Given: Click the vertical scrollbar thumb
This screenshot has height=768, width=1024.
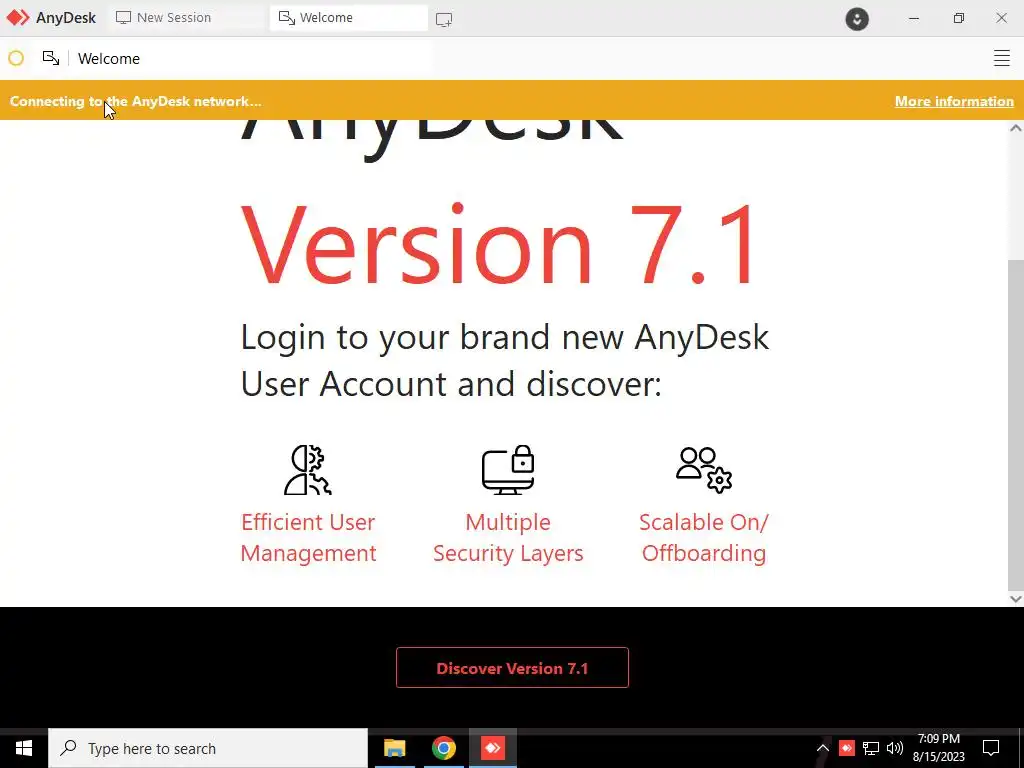Looking at the screenshot, I should pyautogui.click(x=1016, y=424).
